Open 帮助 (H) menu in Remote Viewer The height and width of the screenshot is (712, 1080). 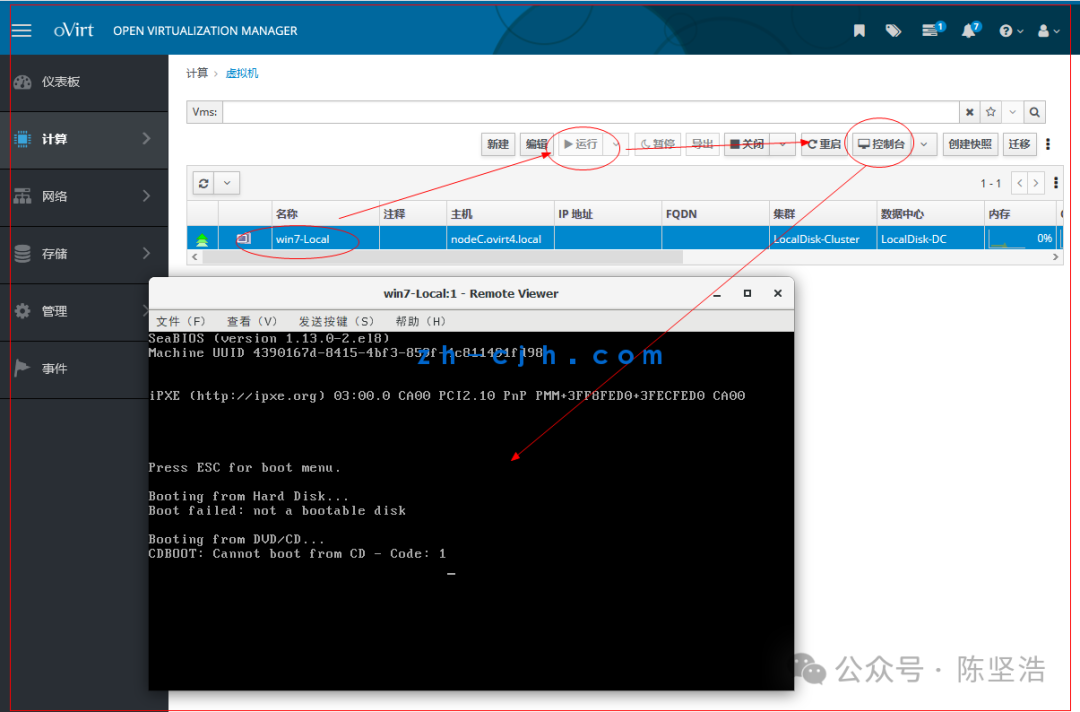[x=420, y=322]
